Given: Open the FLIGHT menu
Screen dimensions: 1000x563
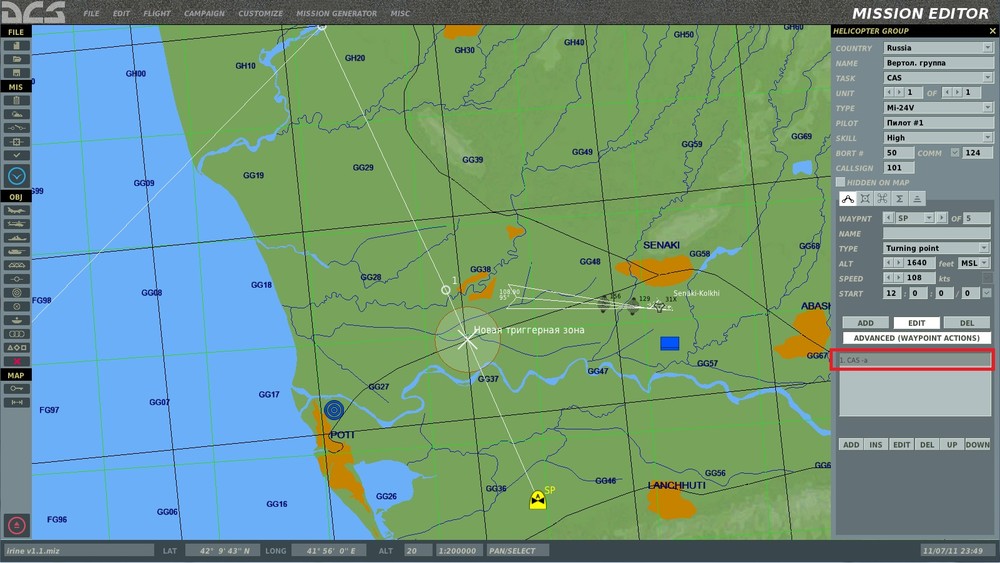Looking at the screenshot, I should pos(157,13).
